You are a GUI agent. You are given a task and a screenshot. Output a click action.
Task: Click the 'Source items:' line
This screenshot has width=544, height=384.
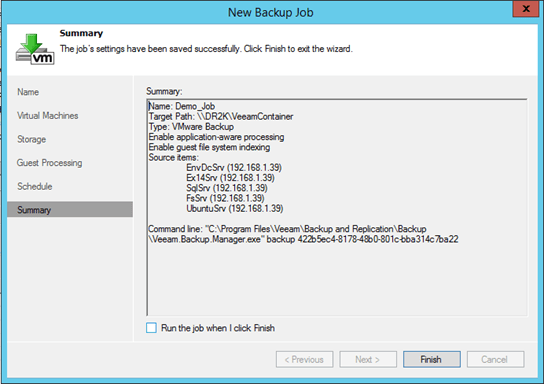[x=173, y=157]
